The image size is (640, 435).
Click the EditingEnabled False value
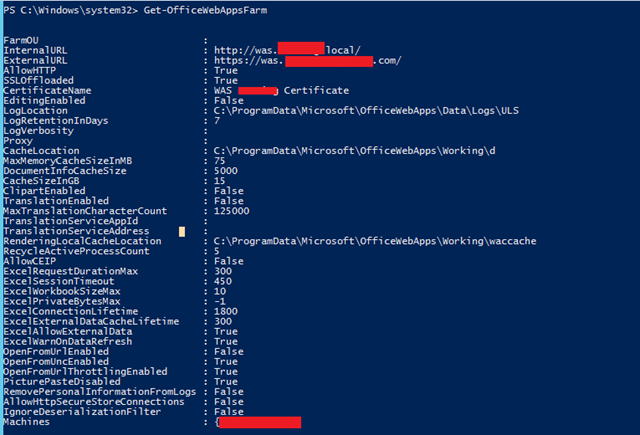229,101
